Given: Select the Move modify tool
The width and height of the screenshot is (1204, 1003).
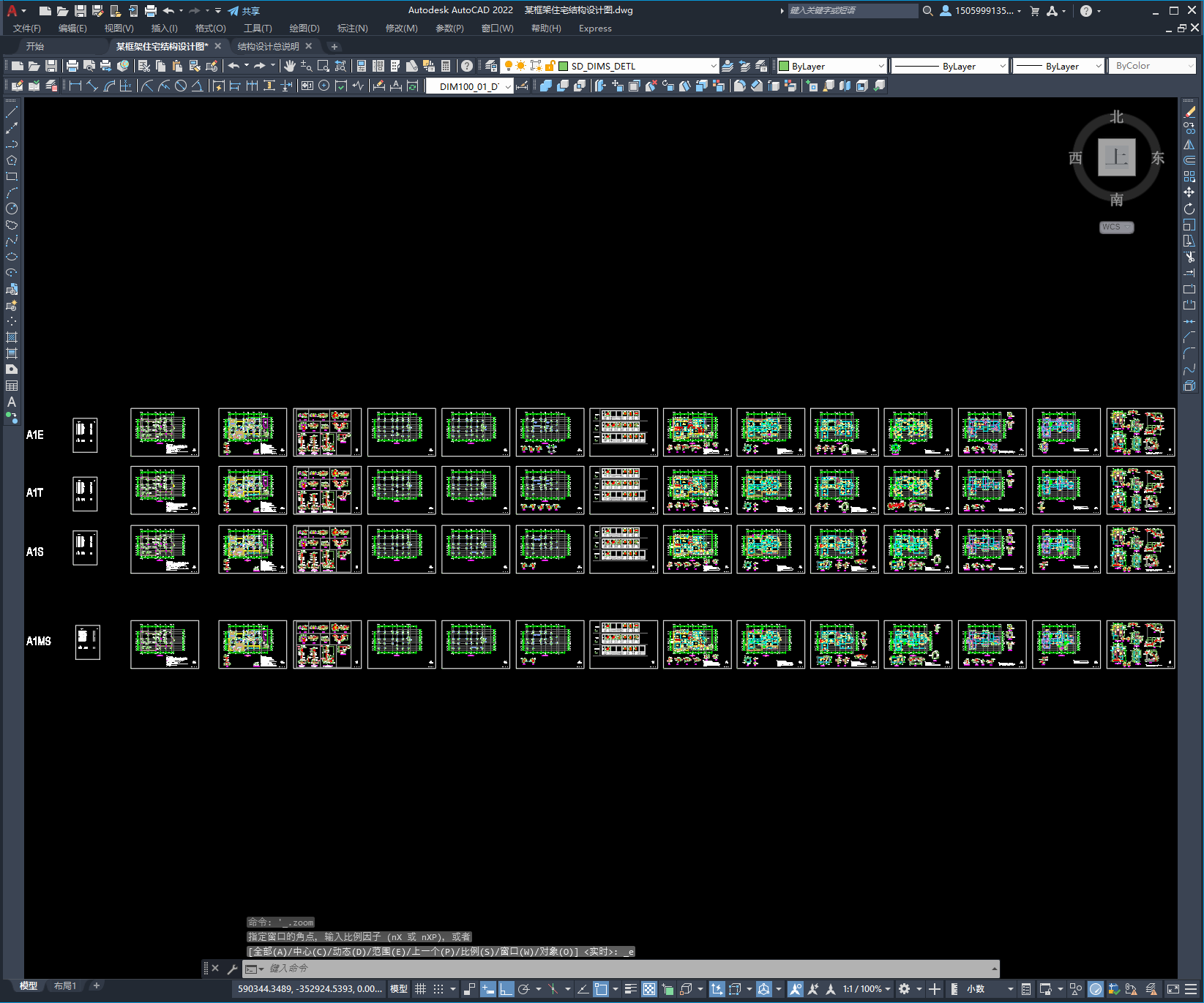Looking at the screenshot, I should pos(1189,192).
